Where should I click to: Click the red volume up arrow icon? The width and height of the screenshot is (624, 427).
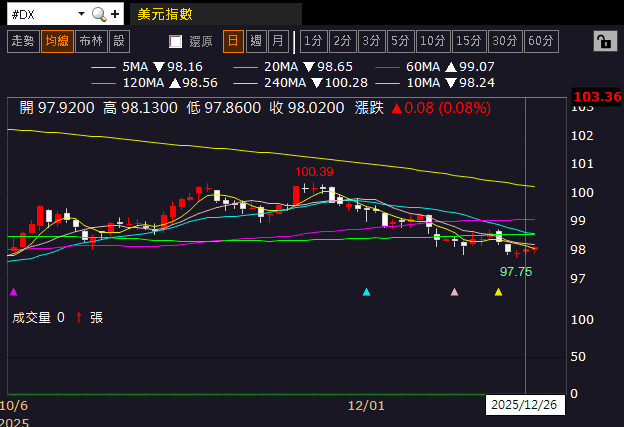[x=78, y=317]
